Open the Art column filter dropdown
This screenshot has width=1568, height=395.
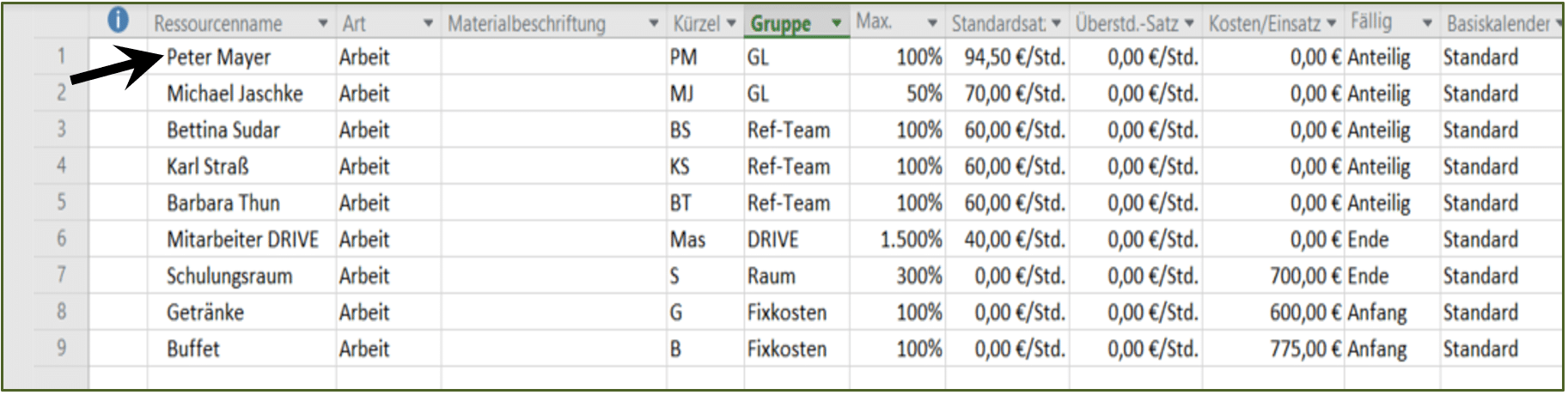pyautogui.click(x=428, y=23)
